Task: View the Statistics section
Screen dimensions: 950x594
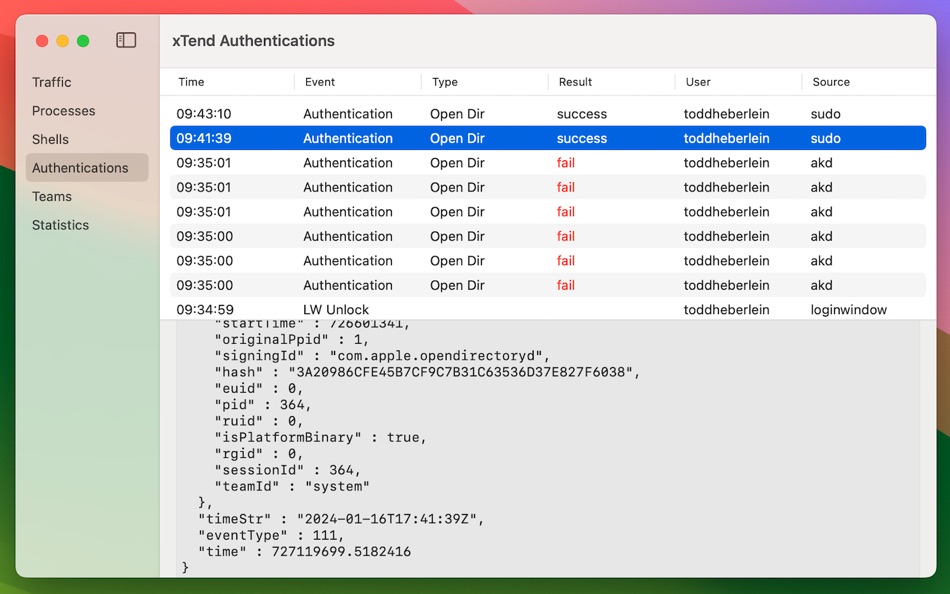Action: [x=60, y=225]
